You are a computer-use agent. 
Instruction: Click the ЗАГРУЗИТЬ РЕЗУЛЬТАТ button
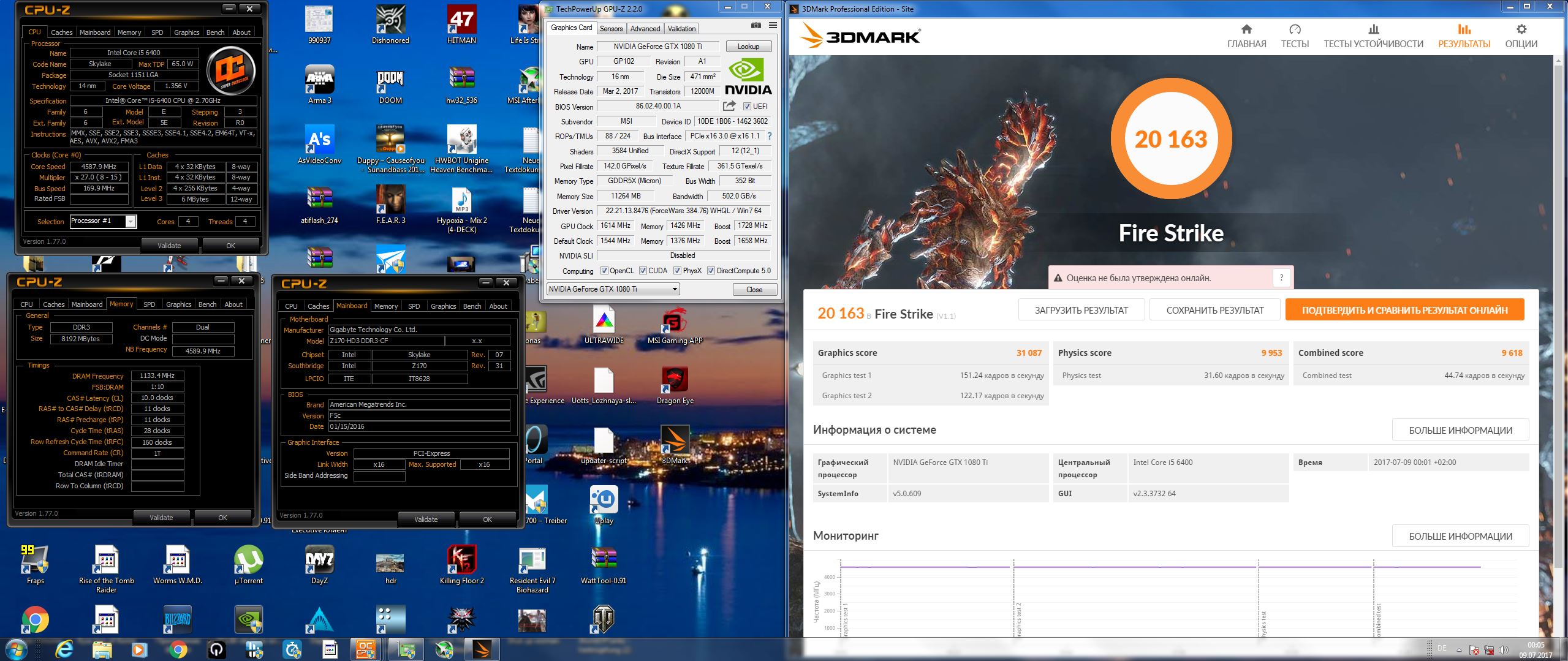[1081, 310]
